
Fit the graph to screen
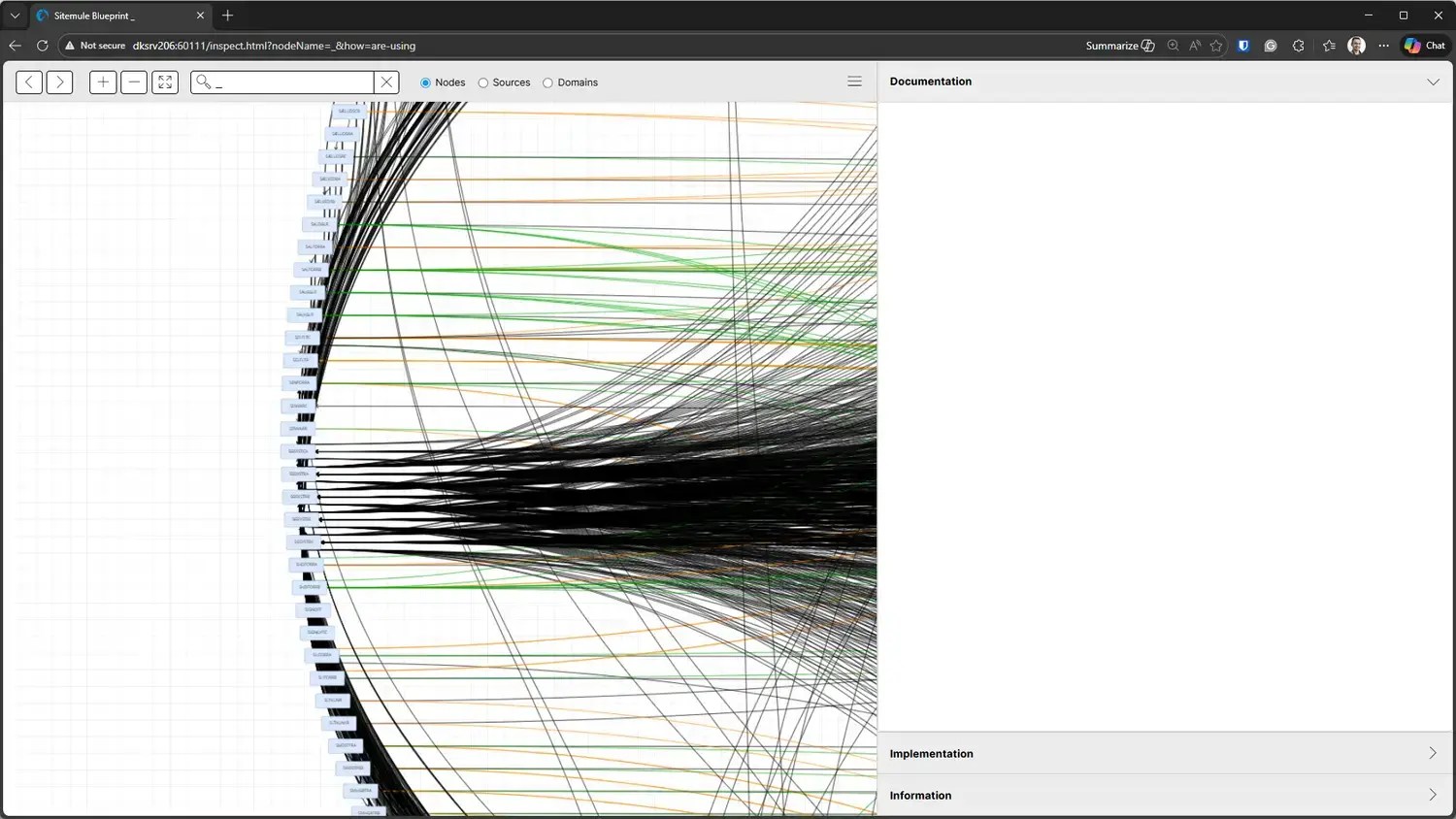[165, 82]
